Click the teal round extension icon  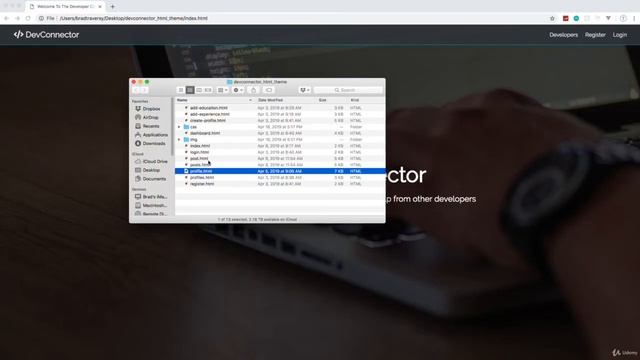[x=576, y=18]
